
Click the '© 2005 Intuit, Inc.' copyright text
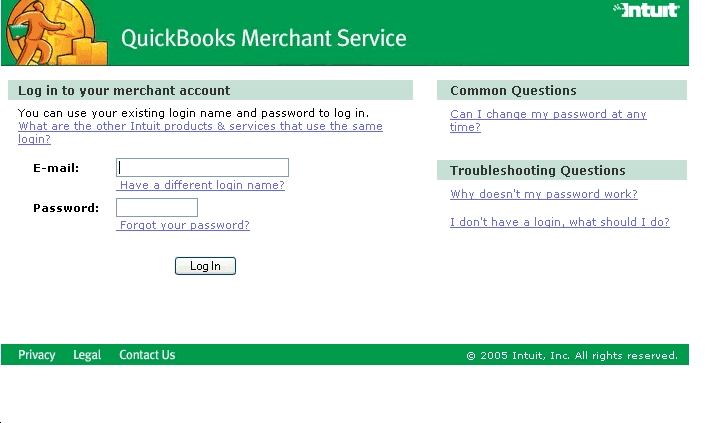click(x=572, y=355)
